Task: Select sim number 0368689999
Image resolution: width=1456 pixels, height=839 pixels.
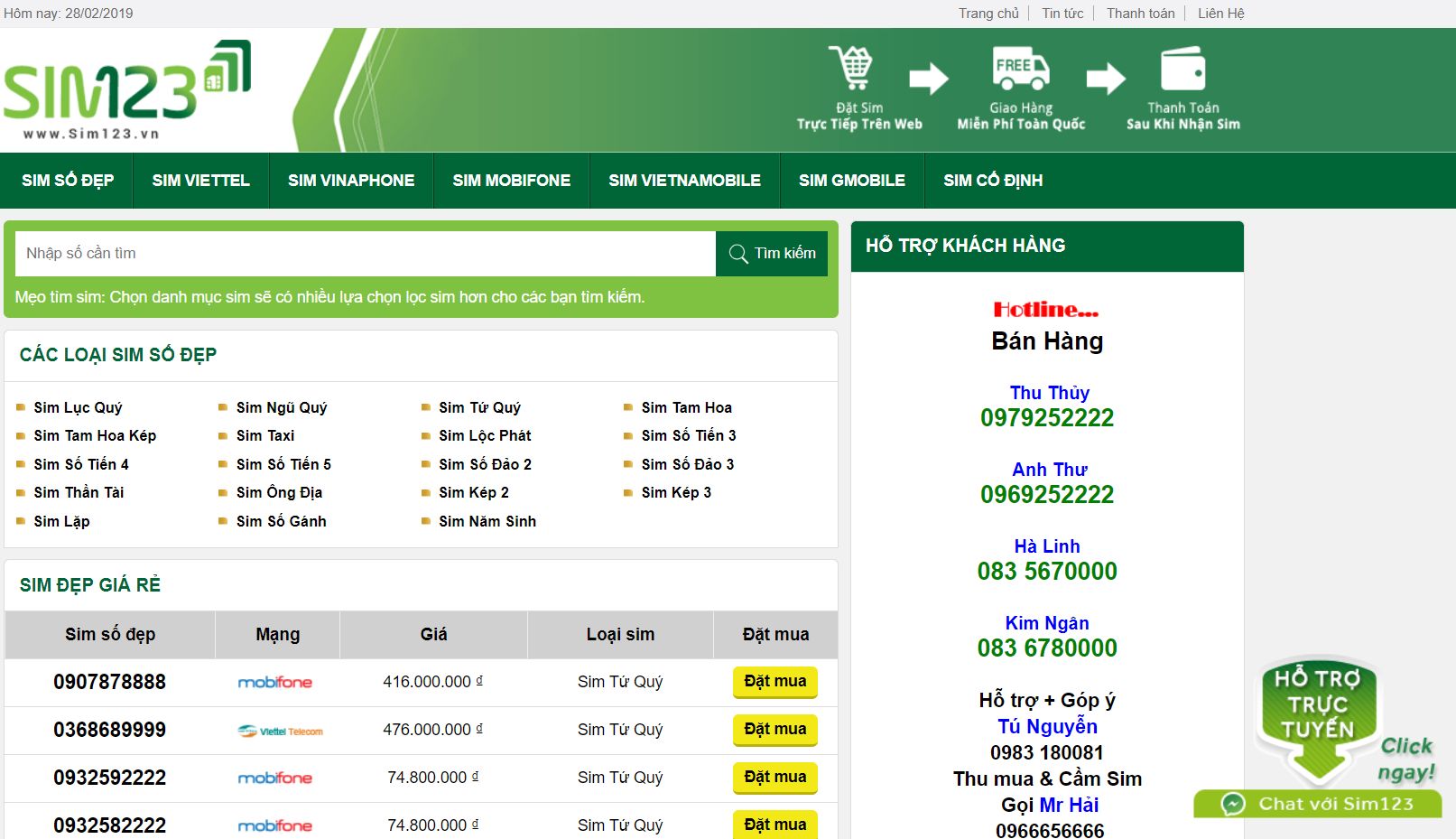Action: click(x=109, y=731)
